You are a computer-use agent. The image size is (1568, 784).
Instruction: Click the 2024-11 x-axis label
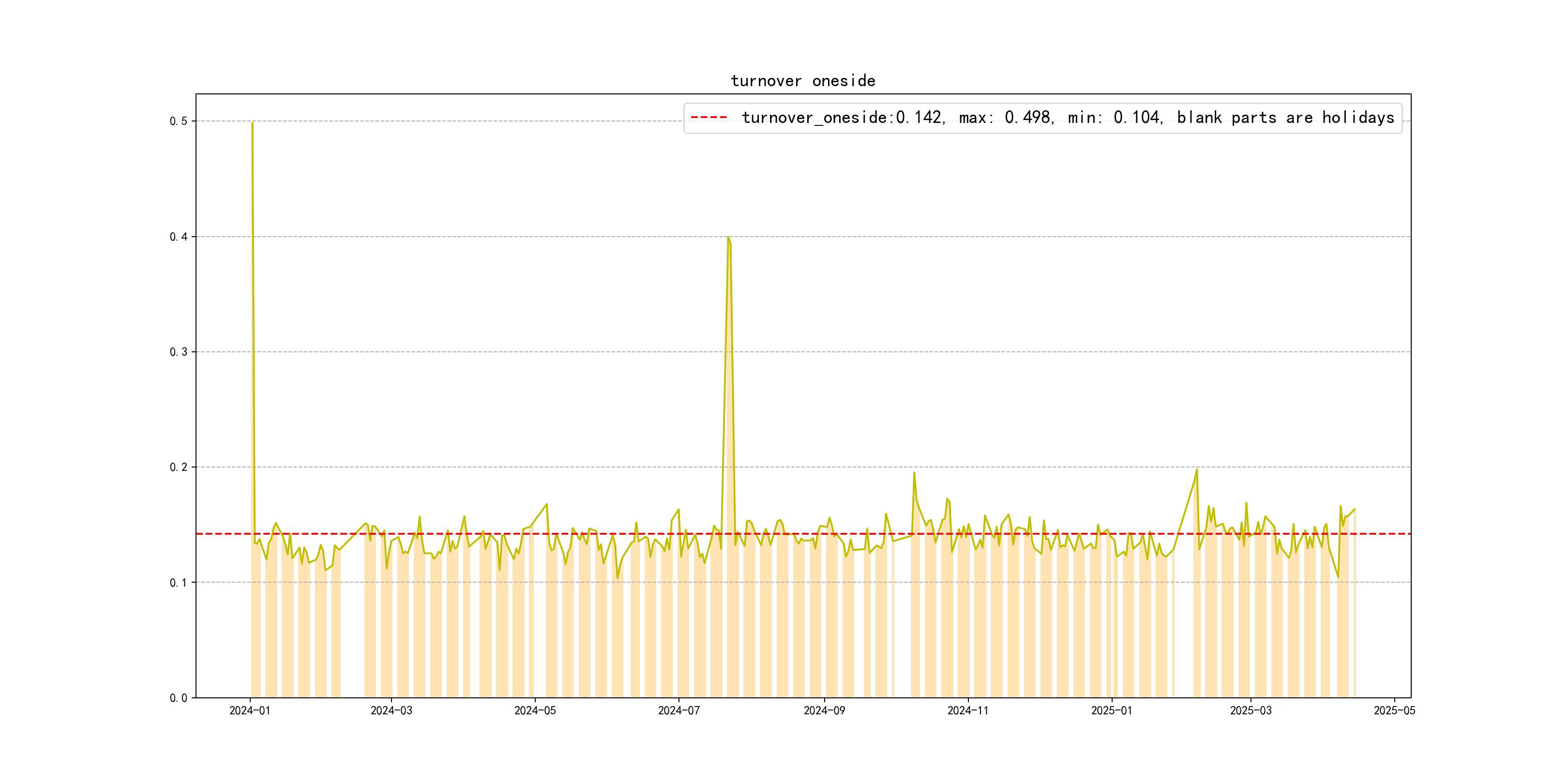968,710
